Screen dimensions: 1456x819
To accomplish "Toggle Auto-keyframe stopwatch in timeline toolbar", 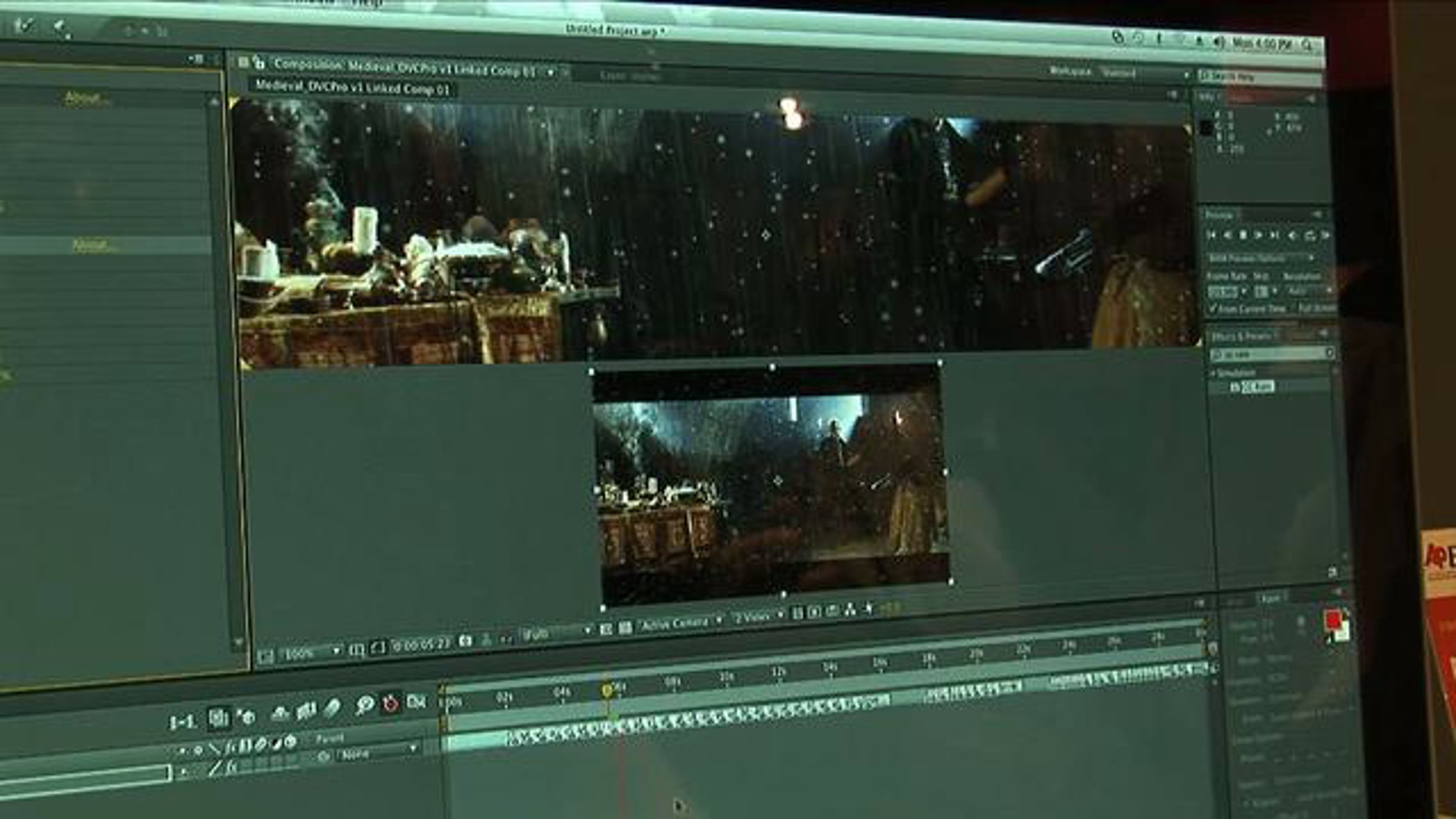I will pyautogui.click(x=391, y=703).
